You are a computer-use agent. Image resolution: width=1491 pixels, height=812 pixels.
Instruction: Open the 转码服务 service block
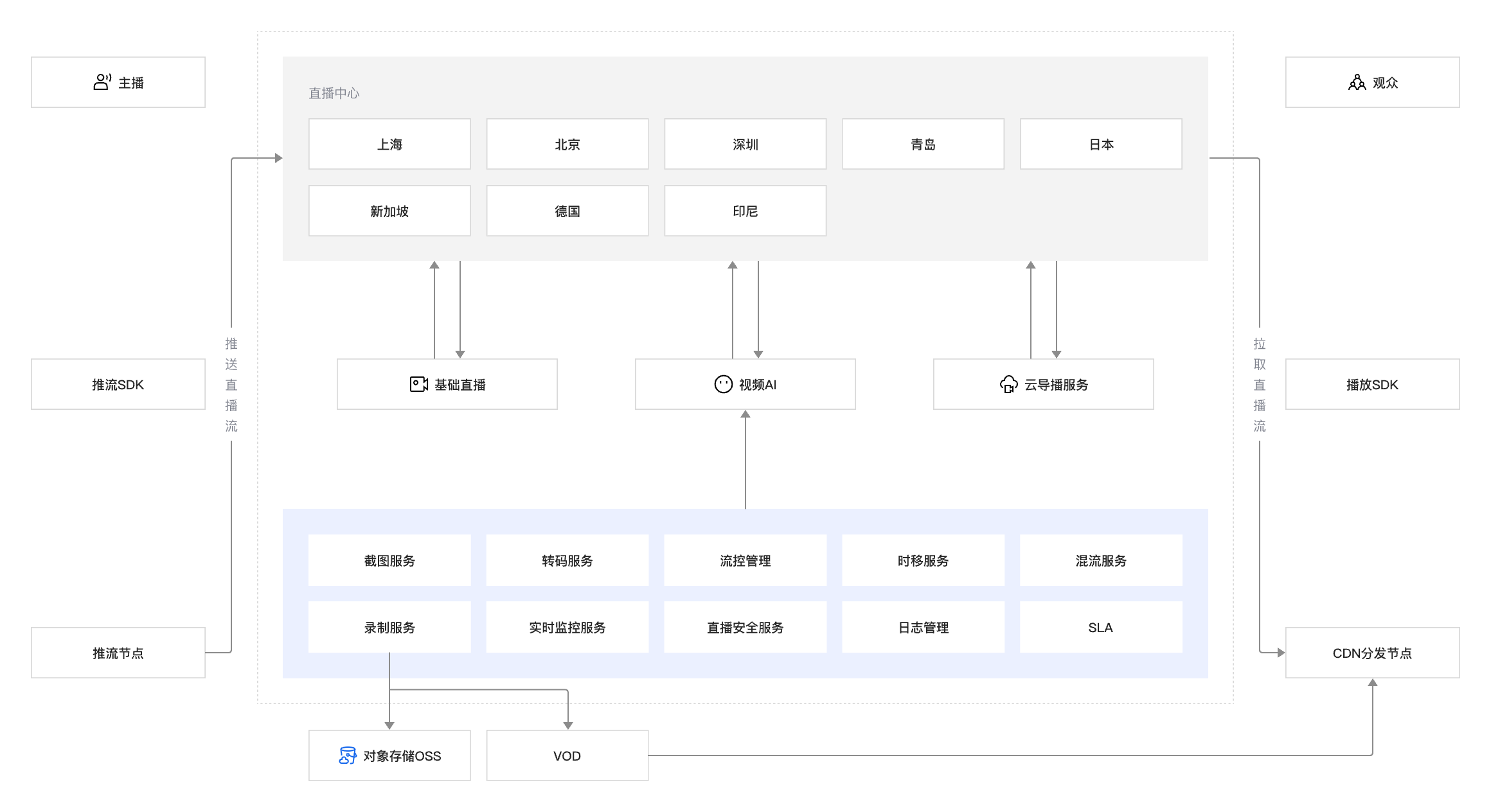pyautogui.click(x=567, y=560)
